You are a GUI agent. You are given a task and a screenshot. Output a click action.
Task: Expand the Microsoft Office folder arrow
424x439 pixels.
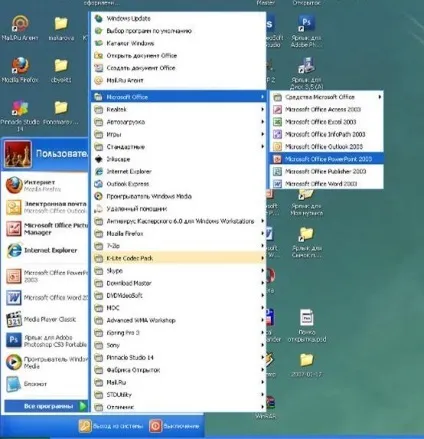click(262, 97)
